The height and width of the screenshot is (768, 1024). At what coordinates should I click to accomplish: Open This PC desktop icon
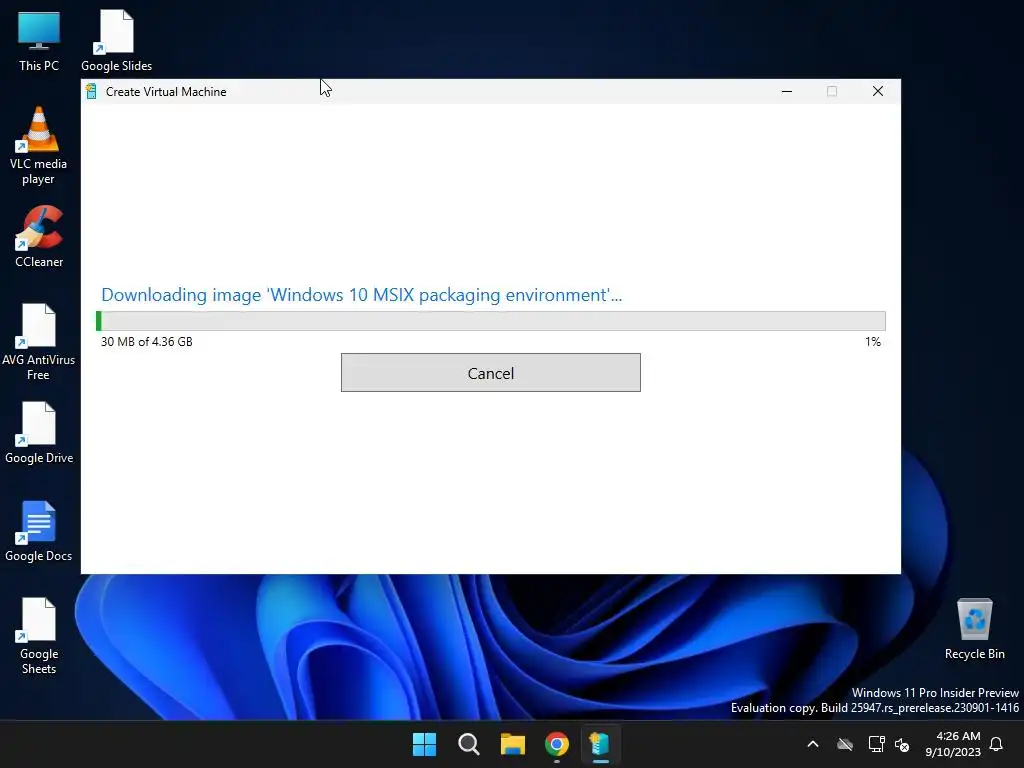(39, 41)
